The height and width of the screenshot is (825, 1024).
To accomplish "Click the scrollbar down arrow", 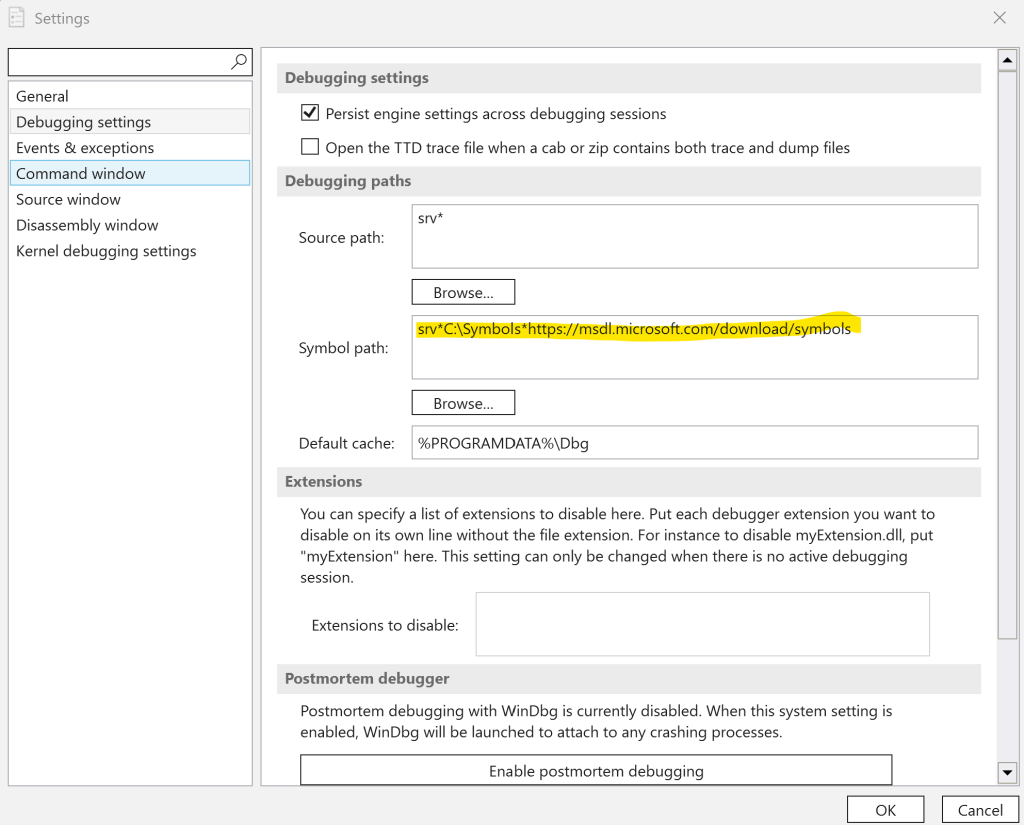I will [x=1007, y=772].
